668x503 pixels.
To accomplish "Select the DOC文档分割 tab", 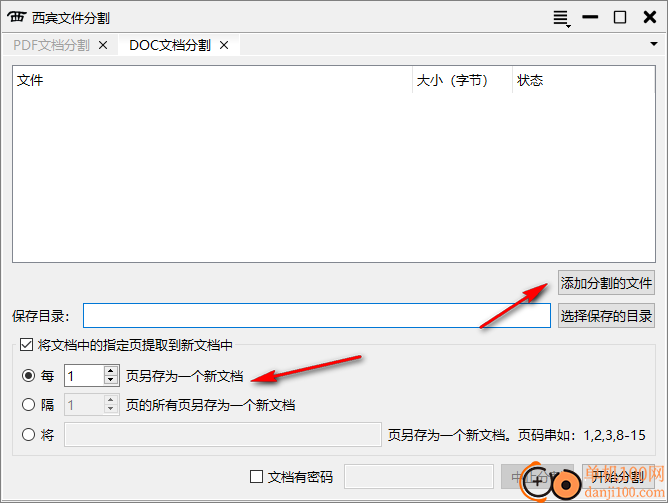I will 170,45.
